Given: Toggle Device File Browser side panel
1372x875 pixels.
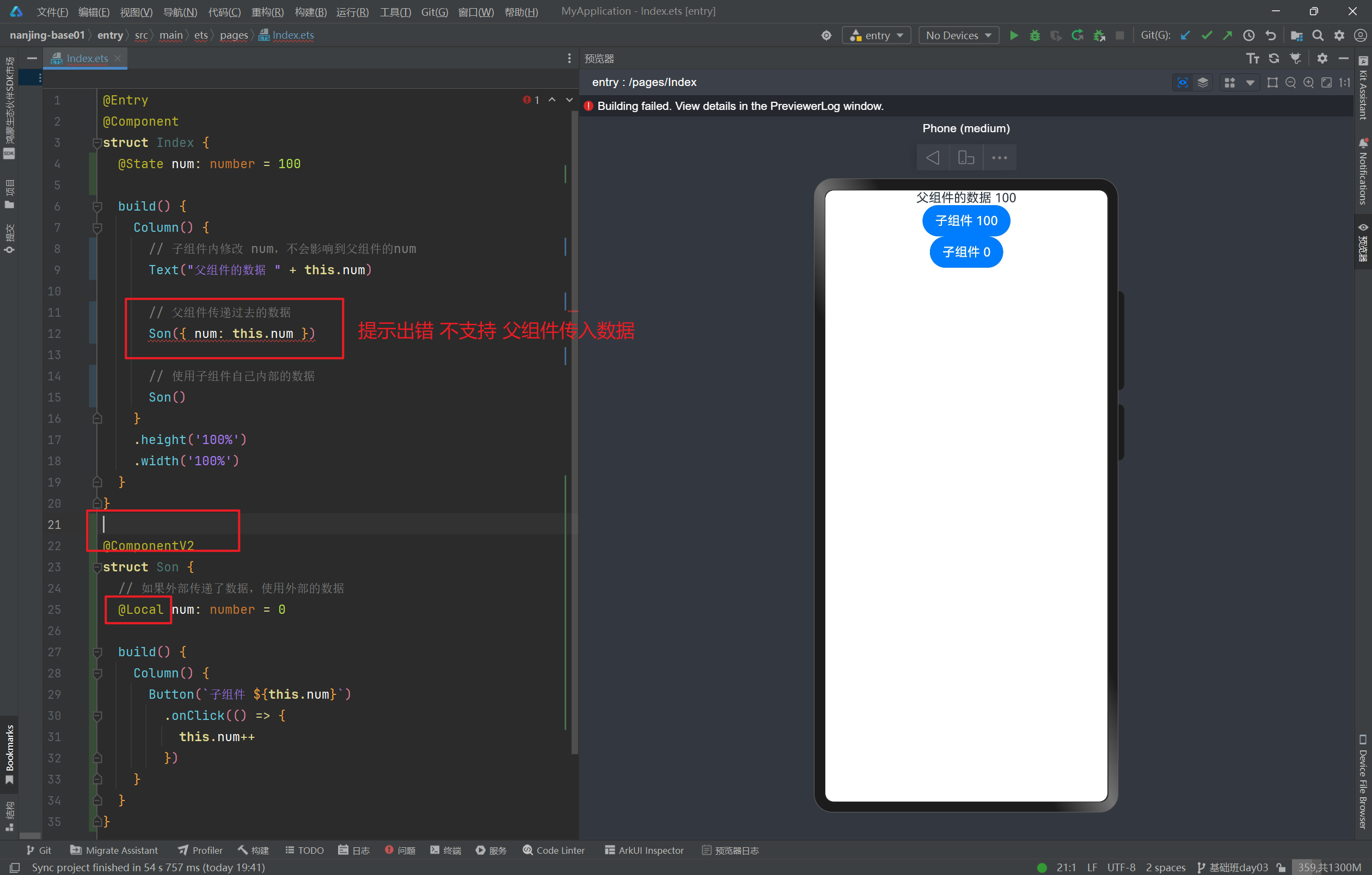Looking at the screenshot, I should tap(1362, 781).
